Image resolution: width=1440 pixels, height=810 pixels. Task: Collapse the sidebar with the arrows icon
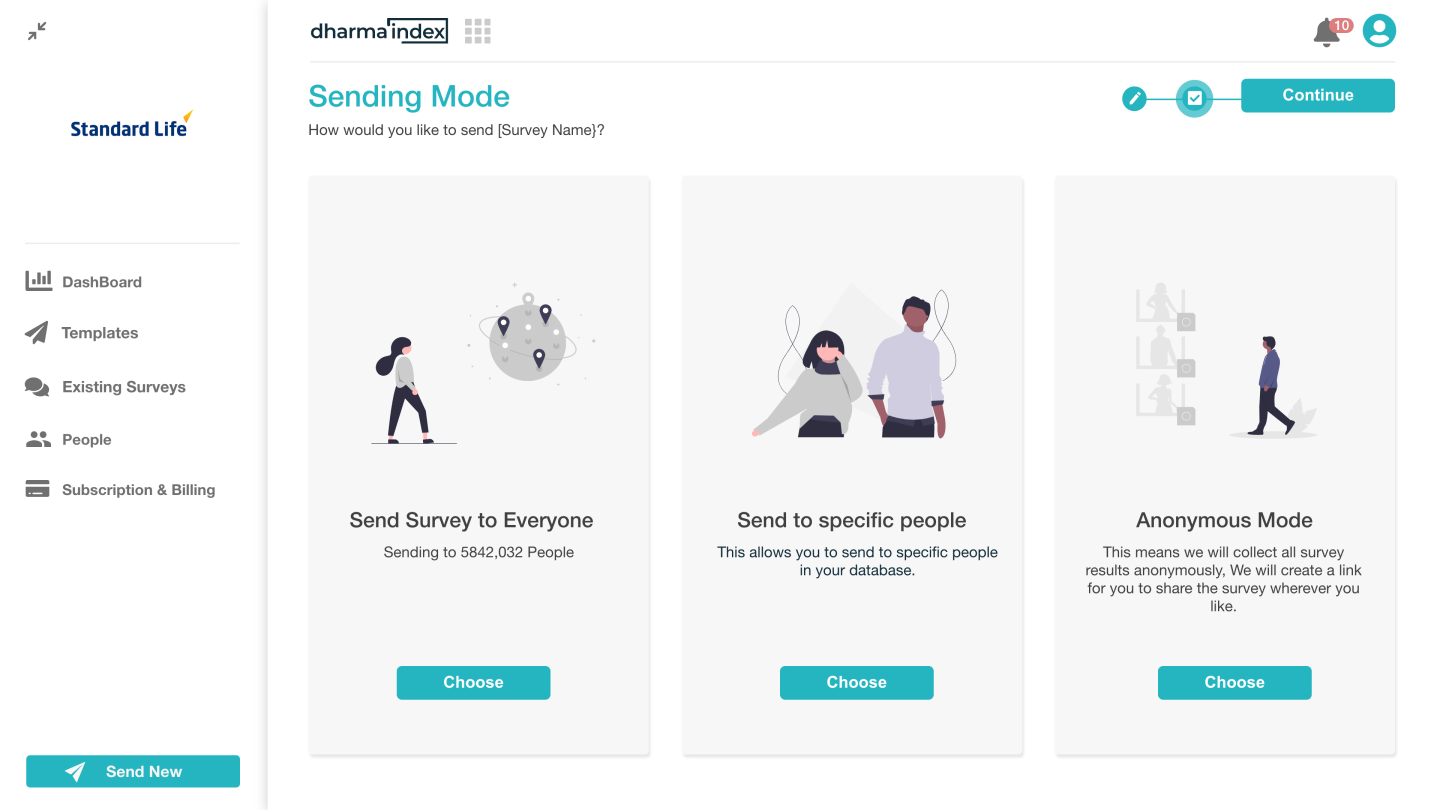coord(37,32)
